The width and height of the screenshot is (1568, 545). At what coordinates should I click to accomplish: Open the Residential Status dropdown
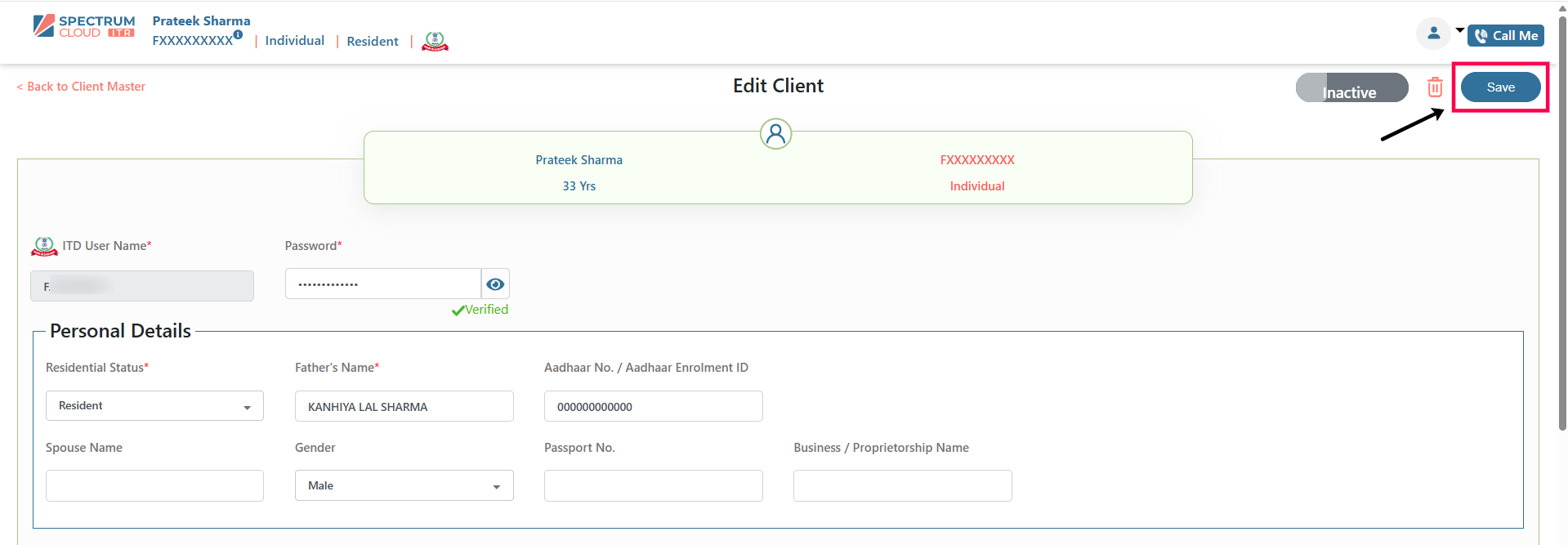(154, 406)
